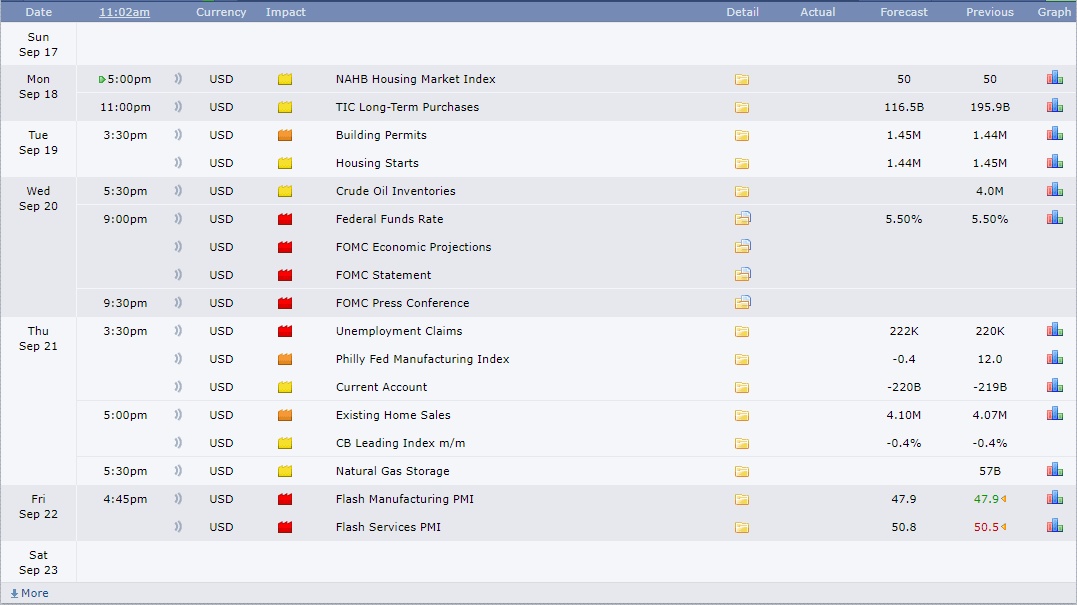
Task: Open detail folder for FOMC Press Conference
Action: click(x=742, y=303)
